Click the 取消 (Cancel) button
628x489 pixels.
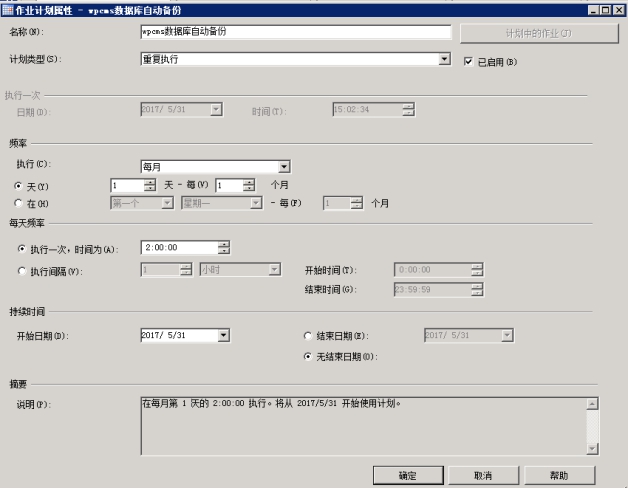(483, 474)
